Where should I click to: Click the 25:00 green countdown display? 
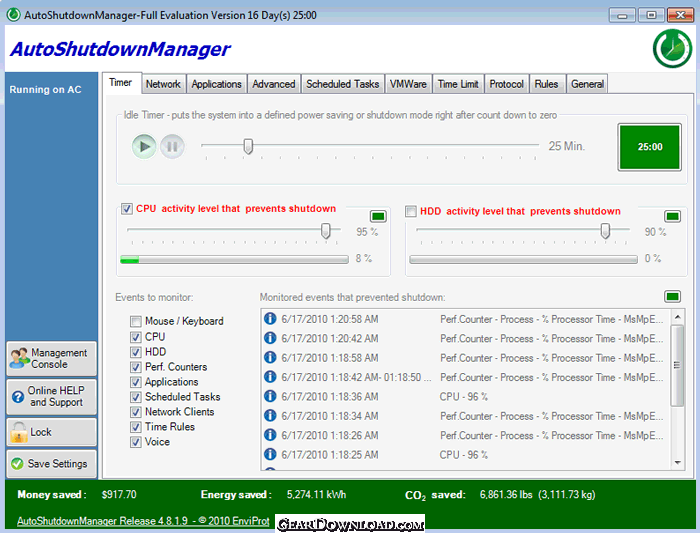(x=650, y=147)
